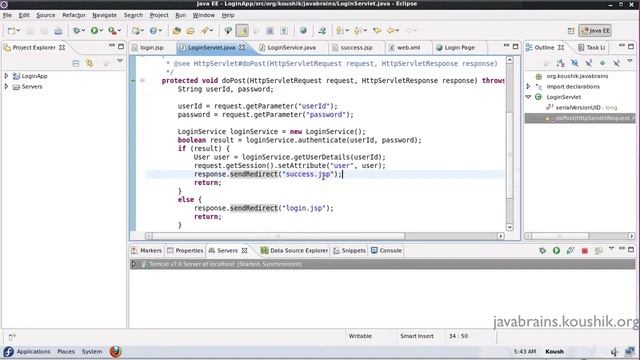
Task: Select the Java EE perspective button
Action: click(595, 31)
